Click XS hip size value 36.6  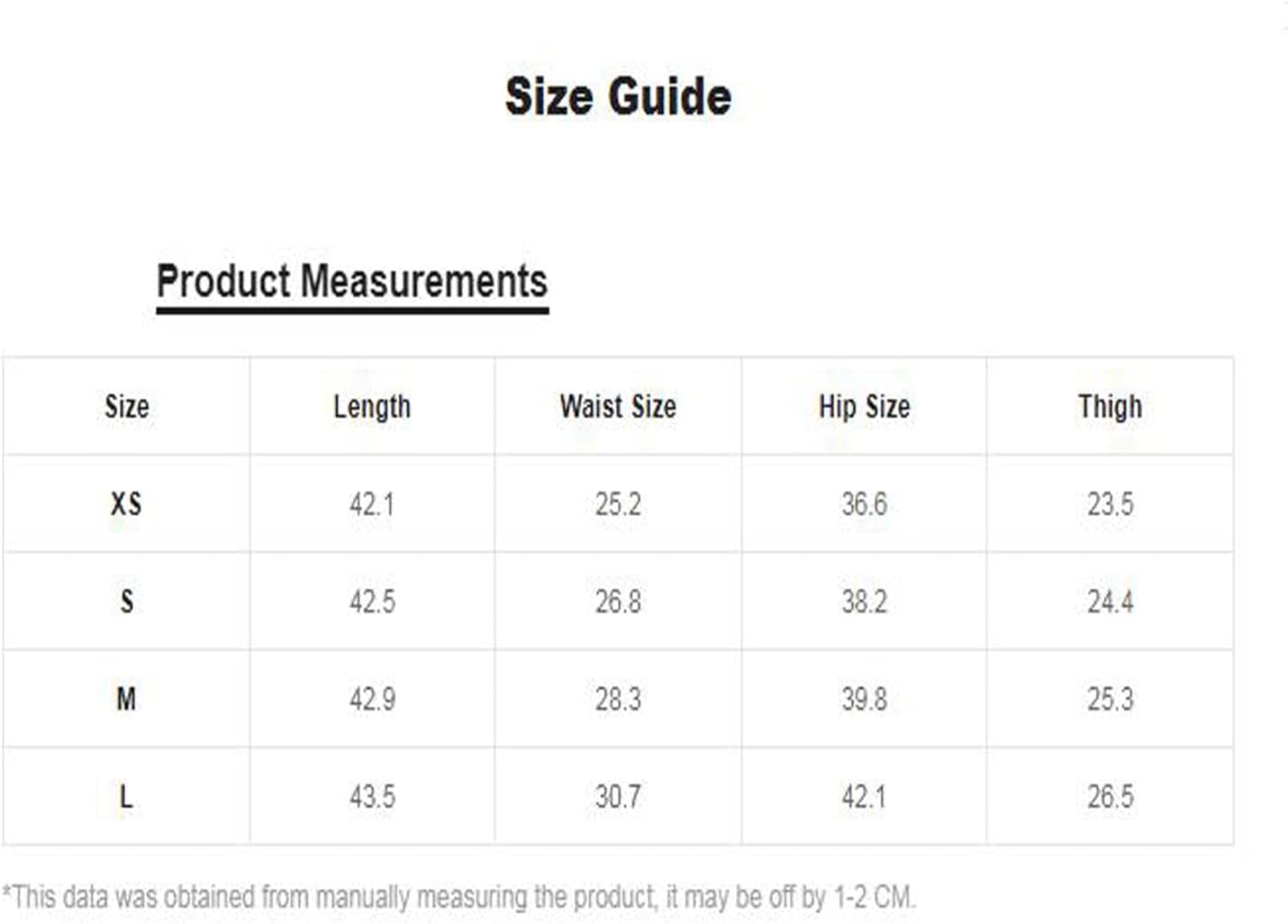point(864,503)
